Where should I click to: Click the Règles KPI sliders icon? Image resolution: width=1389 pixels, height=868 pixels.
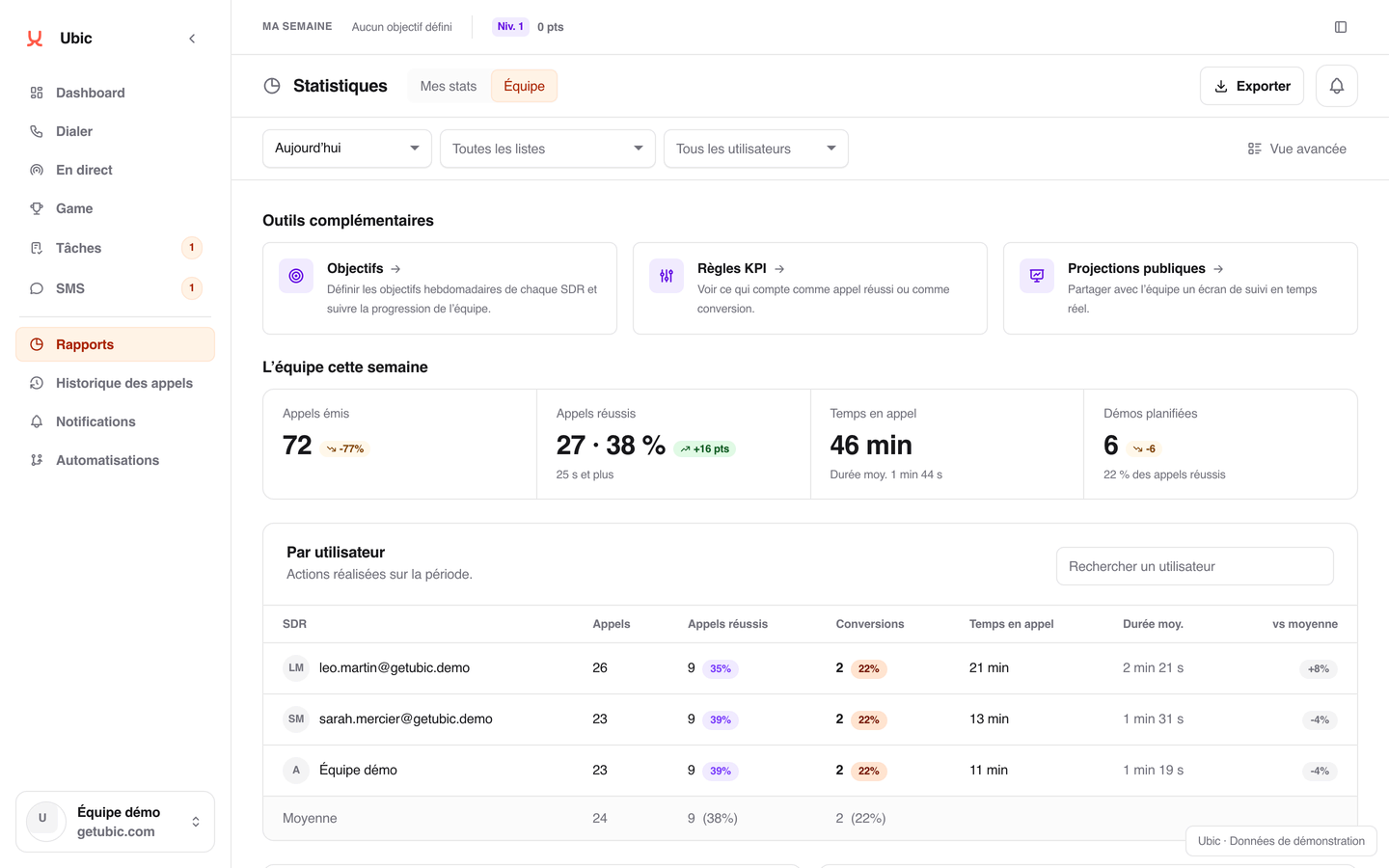tap(667, 276)
